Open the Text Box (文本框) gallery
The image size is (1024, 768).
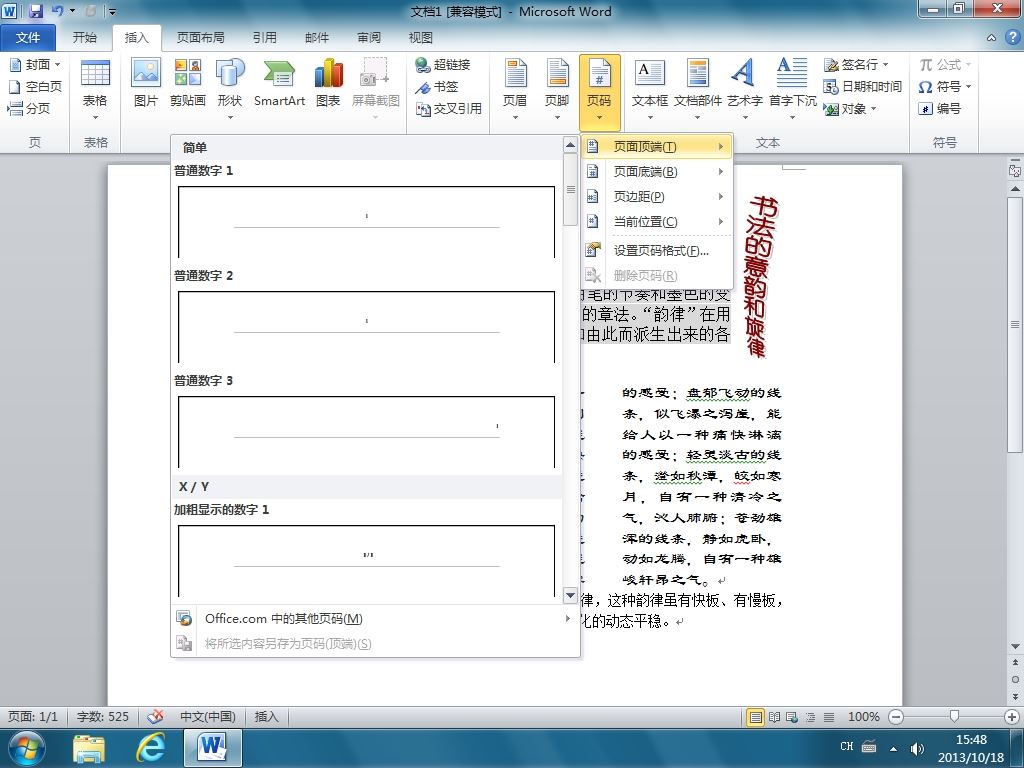pos(650,90)
